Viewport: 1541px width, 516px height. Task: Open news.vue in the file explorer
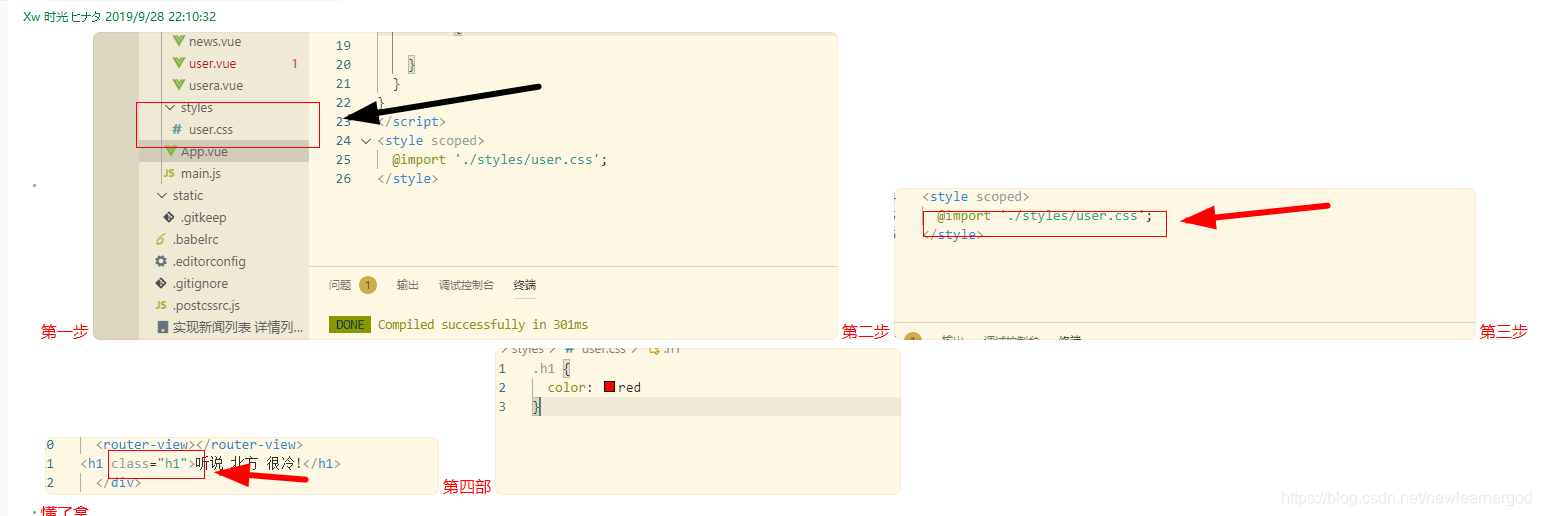(x=214, y=42)
